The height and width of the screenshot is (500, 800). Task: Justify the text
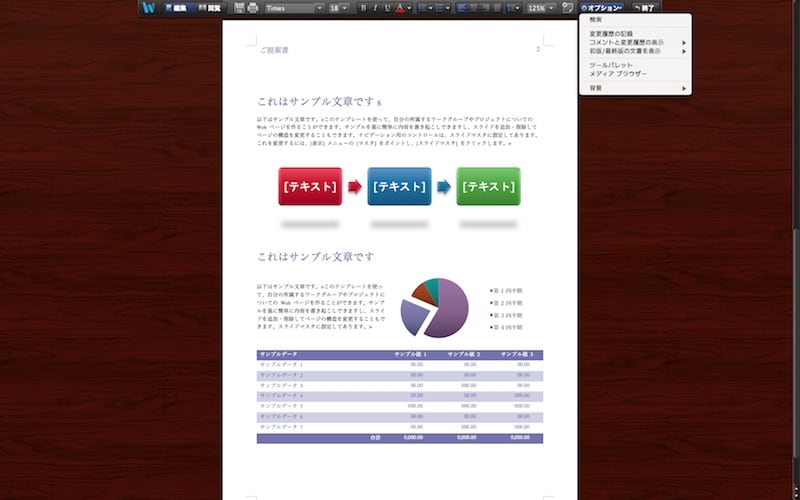[497, 8]
